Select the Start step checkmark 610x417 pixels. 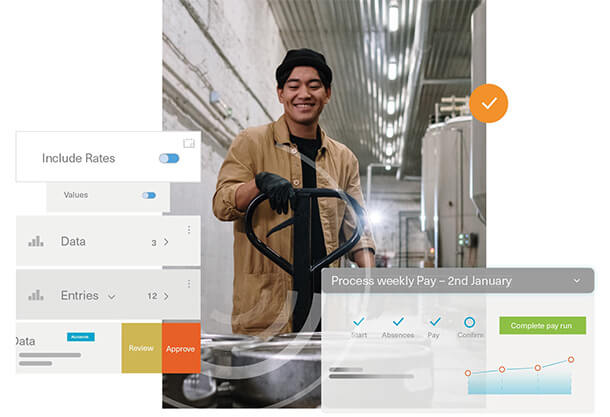pos(359,321)
